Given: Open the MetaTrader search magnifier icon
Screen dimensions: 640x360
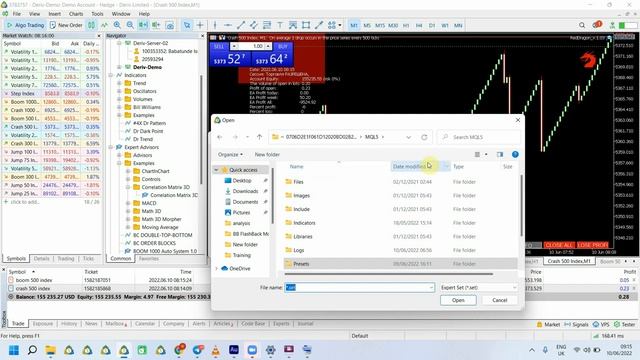Looking at the screenshot, I should coord(582,25).
